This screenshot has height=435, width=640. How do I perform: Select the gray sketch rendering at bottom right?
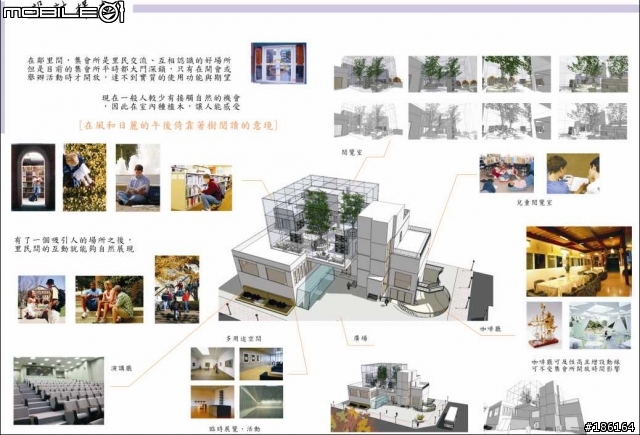[535, 406]
